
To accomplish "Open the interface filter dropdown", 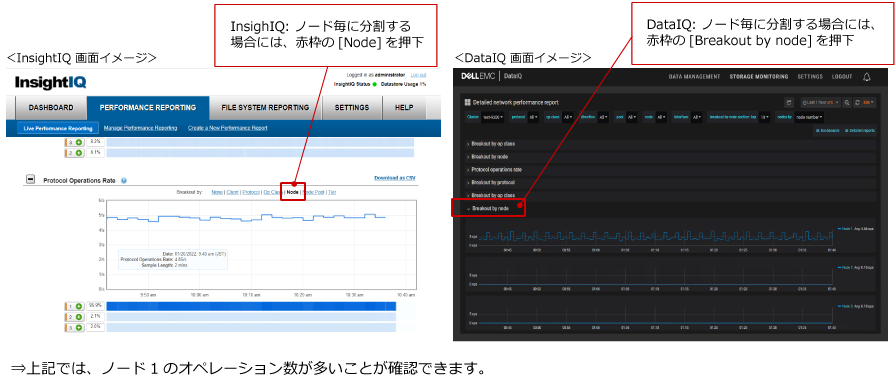I will (697, 117).
